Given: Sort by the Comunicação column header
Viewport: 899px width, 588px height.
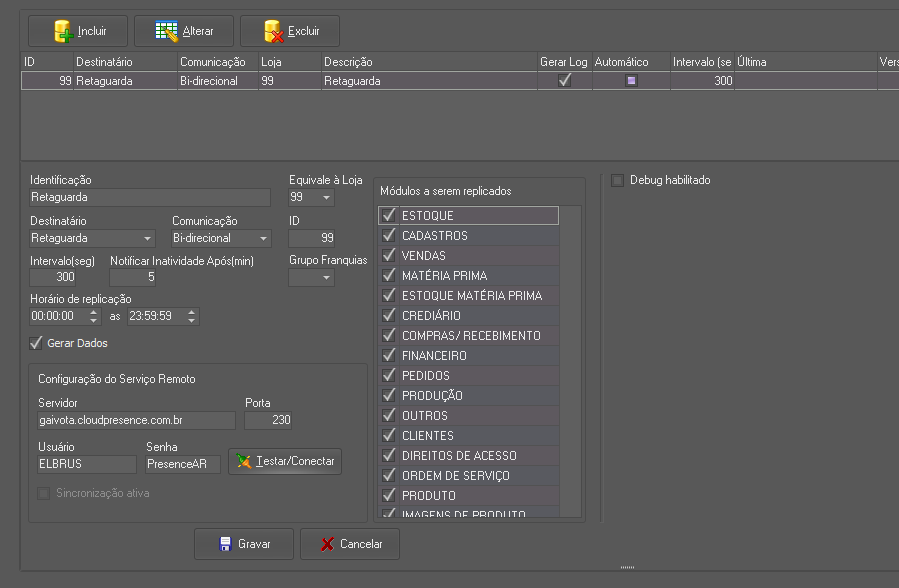Looking at the screenshot, I should pos(218,62).
